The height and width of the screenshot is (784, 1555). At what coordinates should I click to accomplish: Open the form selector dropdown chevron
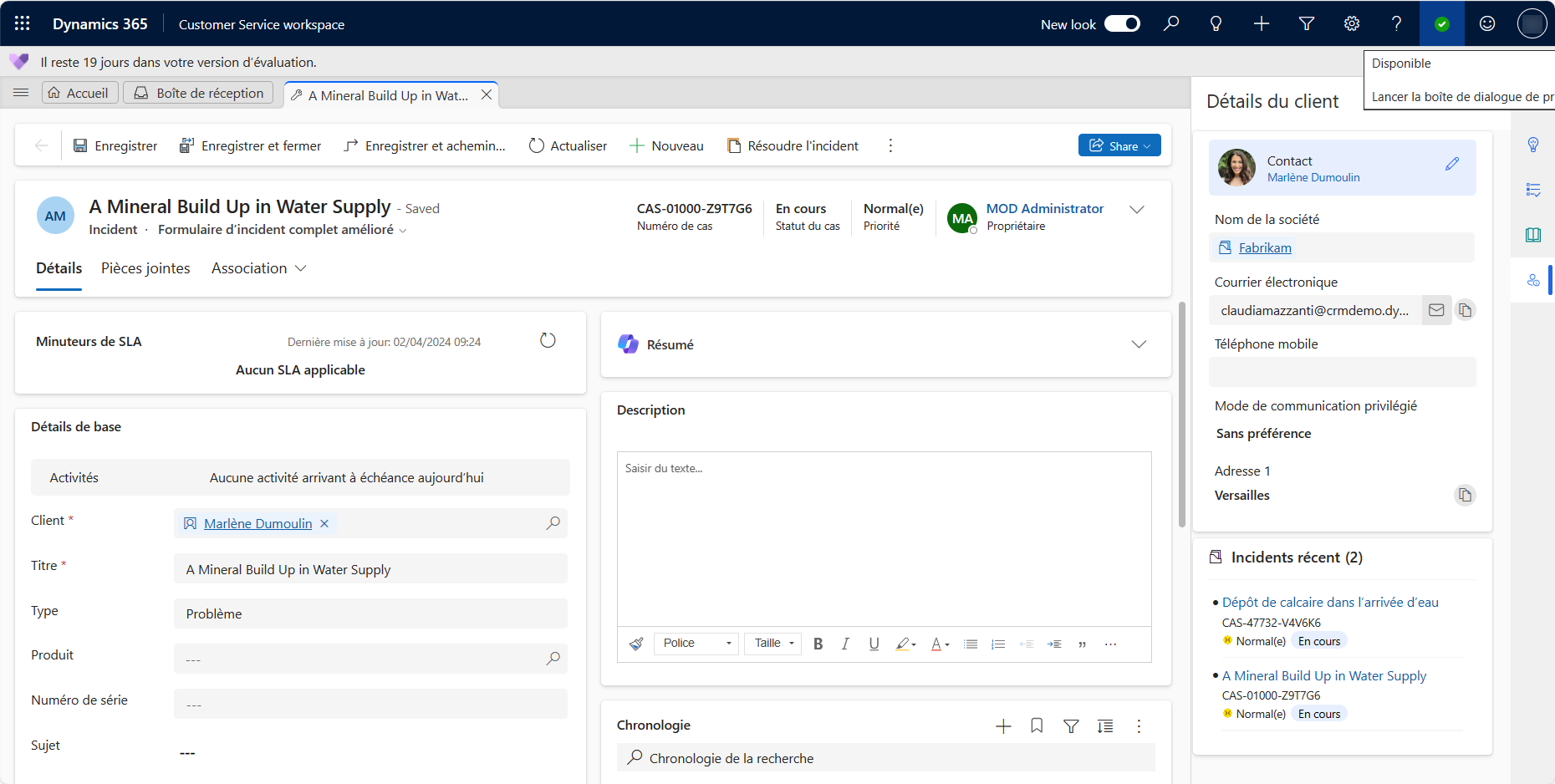click(403, 231)
